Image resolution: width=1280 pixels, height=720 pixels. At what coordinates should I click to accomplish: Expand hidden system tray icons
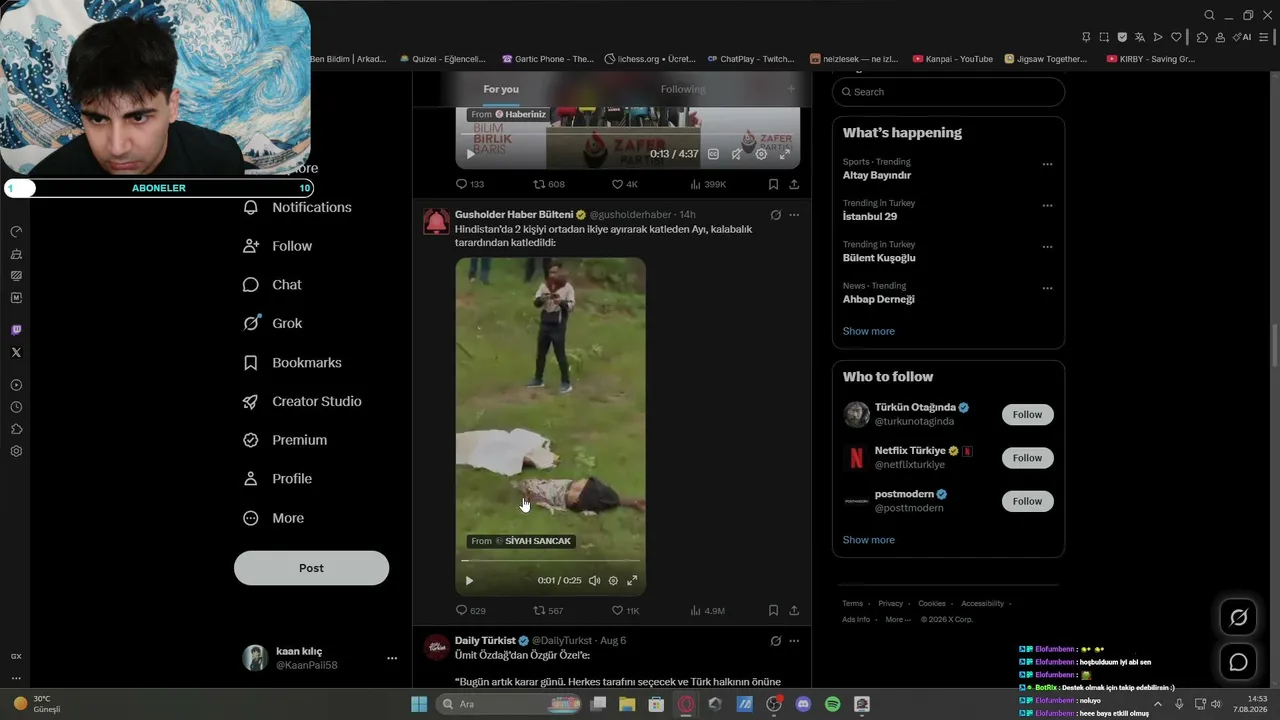(1157, 704)
